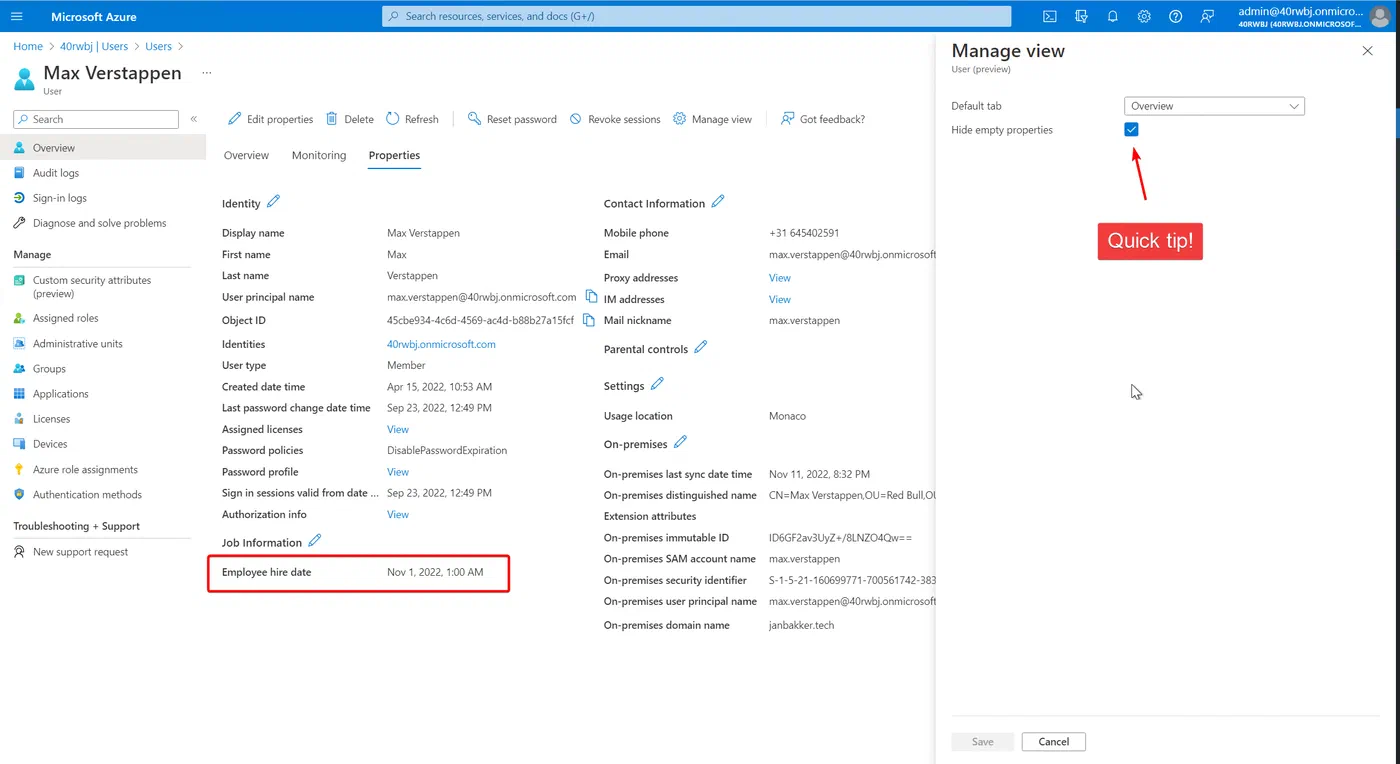1400x764 pixels.
Task: Switch to the Overview tab
Action: click(x=246, y=156)
